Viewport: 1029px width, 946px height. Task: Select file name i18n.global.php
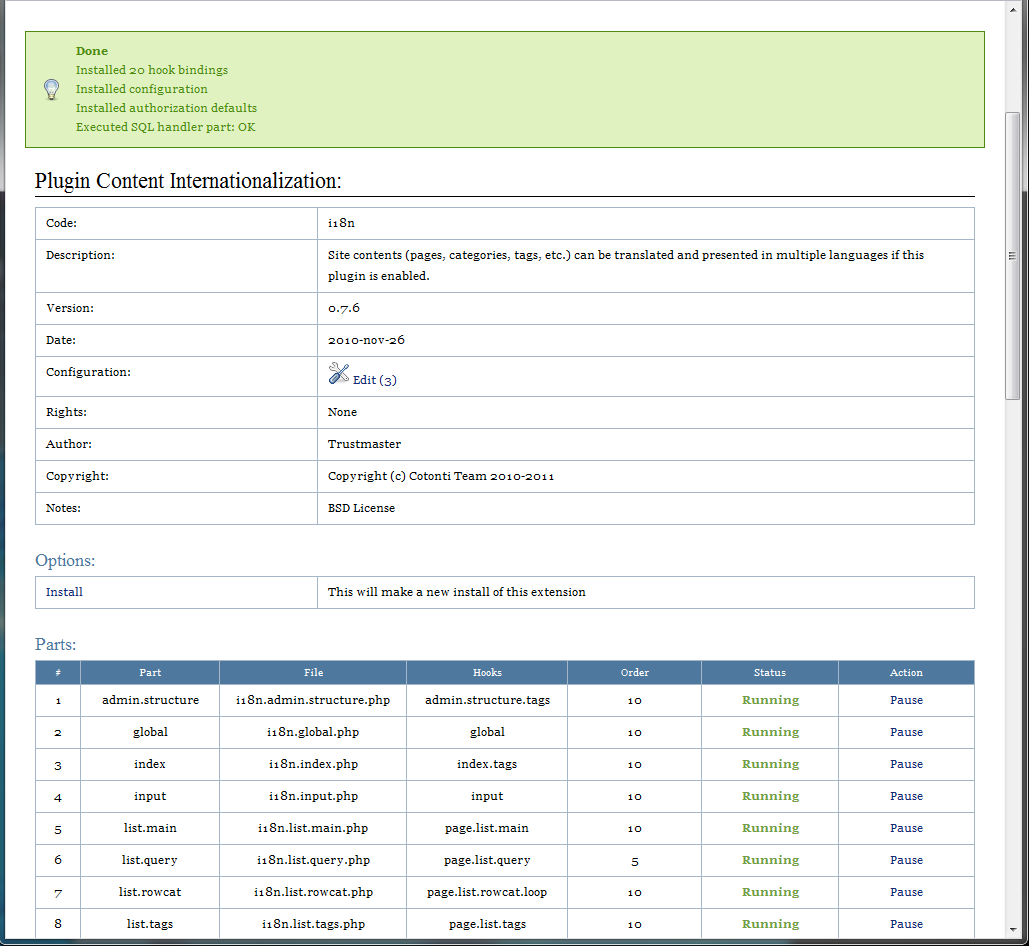313,732
